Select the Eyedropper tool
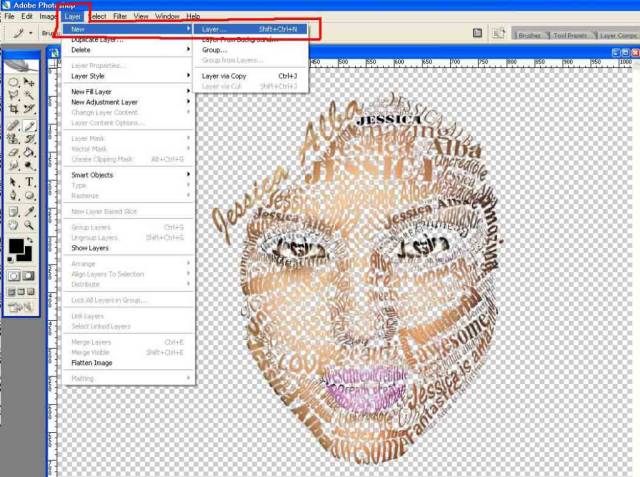640x477 pixels. click(x=29, y=211)
